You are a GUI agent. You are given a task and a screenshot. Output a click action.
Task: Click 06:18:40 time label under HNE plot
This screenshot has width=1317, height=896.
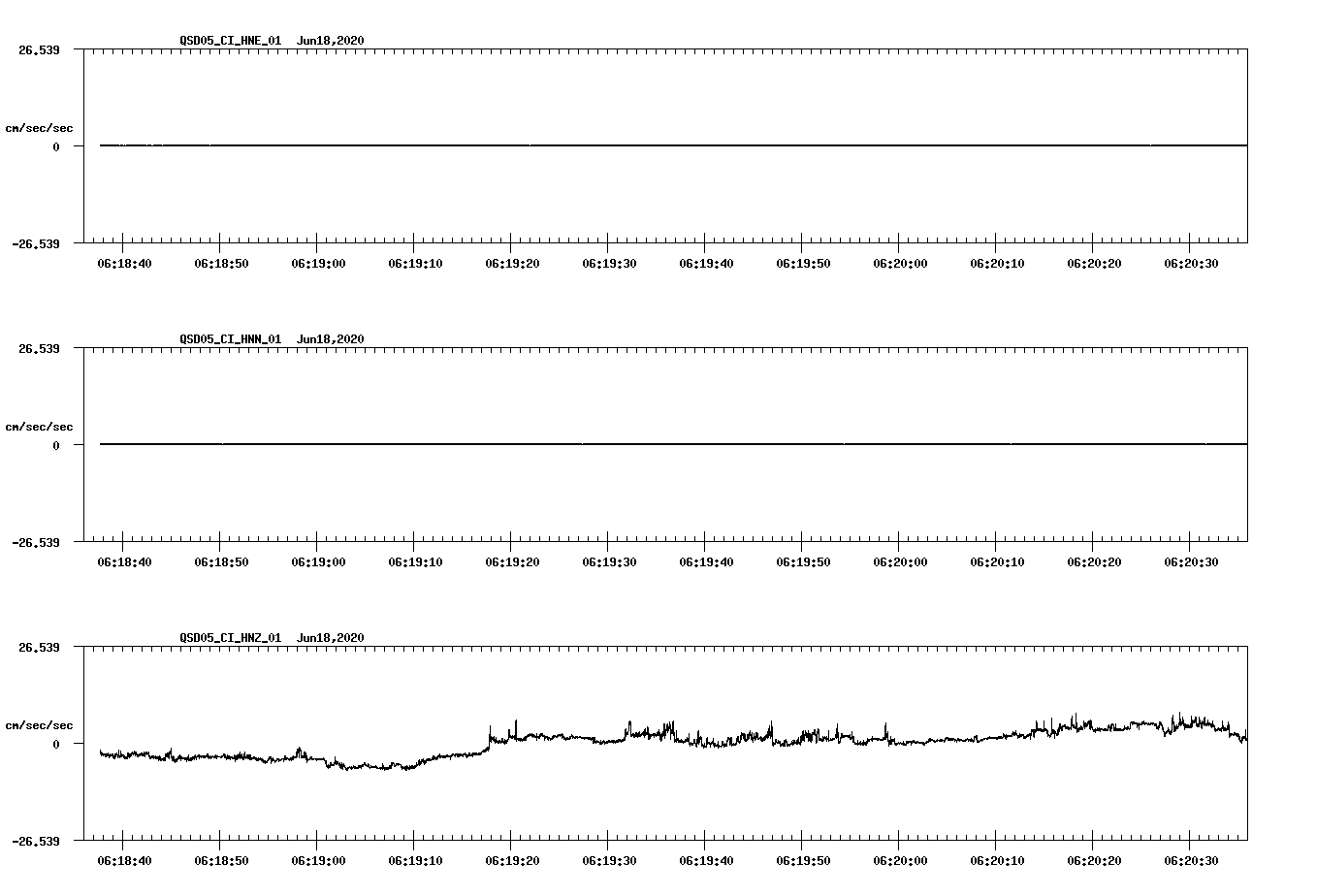point(124,264)
